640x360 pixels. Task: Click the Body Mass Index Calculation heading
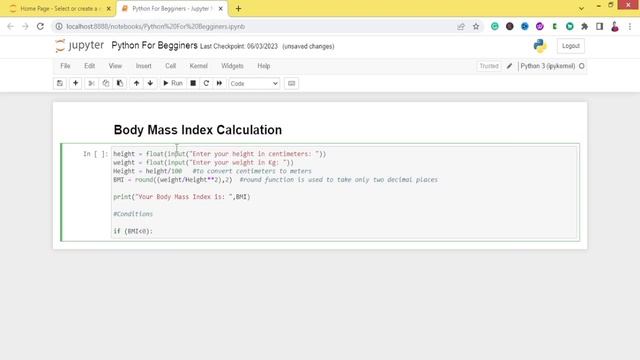198,130
